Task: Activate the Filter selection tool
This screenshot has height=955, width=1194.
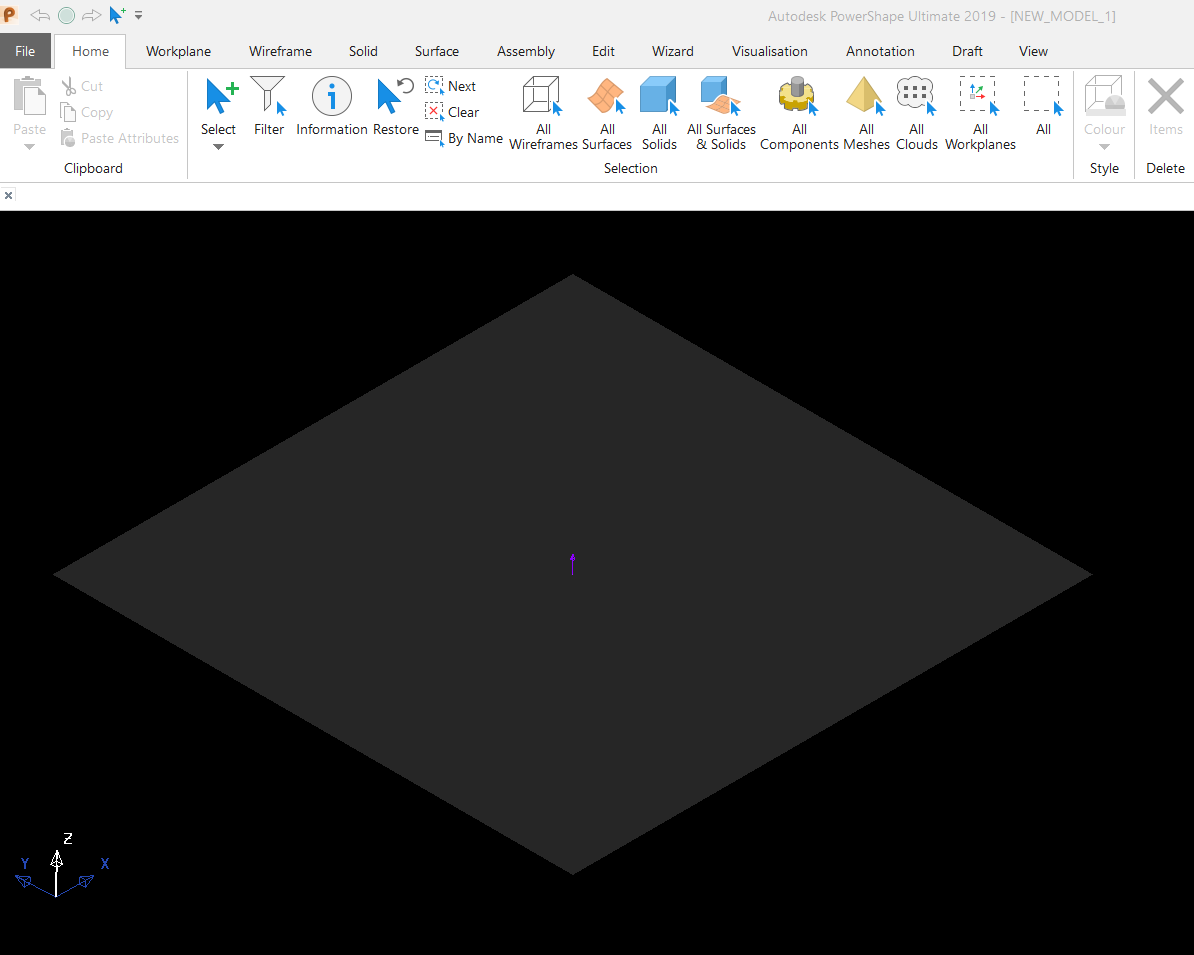Action: (269, 103)
